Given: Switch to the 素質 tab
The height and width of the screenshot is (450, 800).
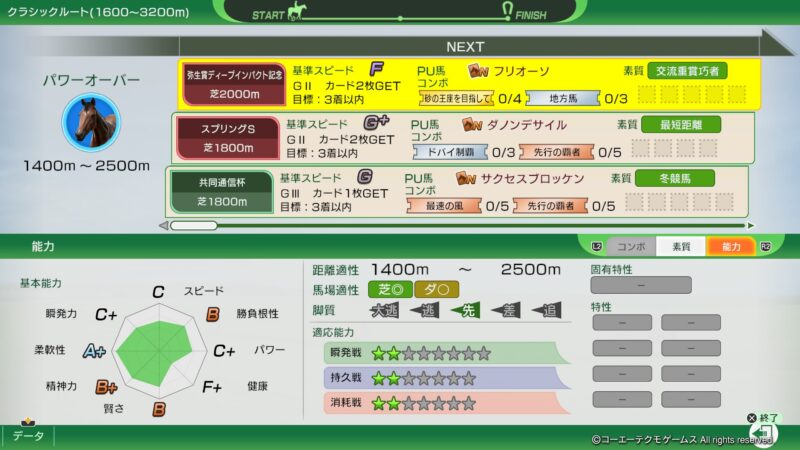Looking at the screenshot, I should tap(681, 246).
